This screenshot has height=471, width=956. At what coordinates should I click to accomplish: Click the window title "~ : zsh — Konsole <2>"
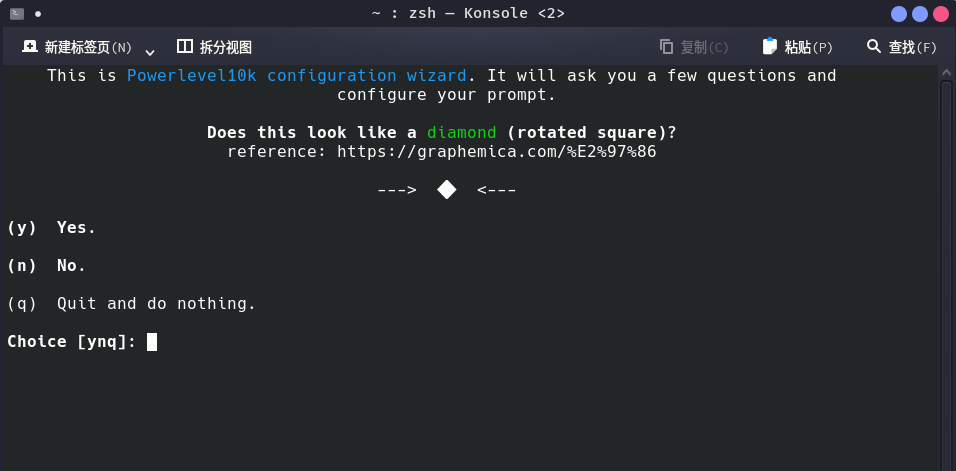(468, 14)
